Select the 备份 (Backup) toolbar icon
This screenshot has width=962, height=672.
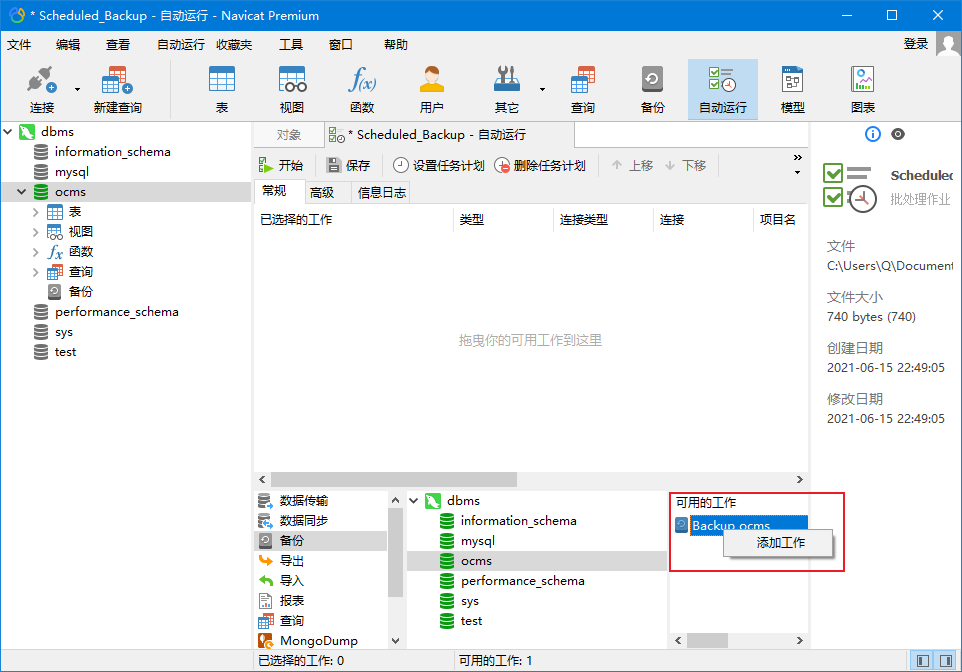(x=652, y=89)
